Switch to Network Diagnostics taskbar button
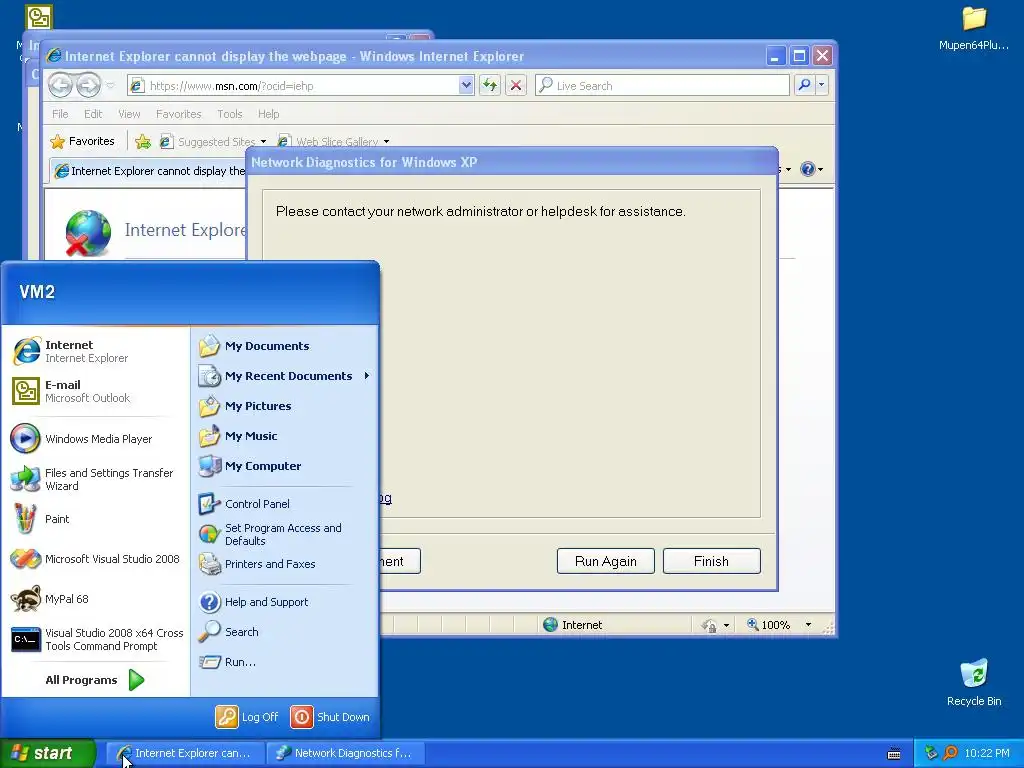Viewport: 1024px width, 768px height. coord(346,753)
